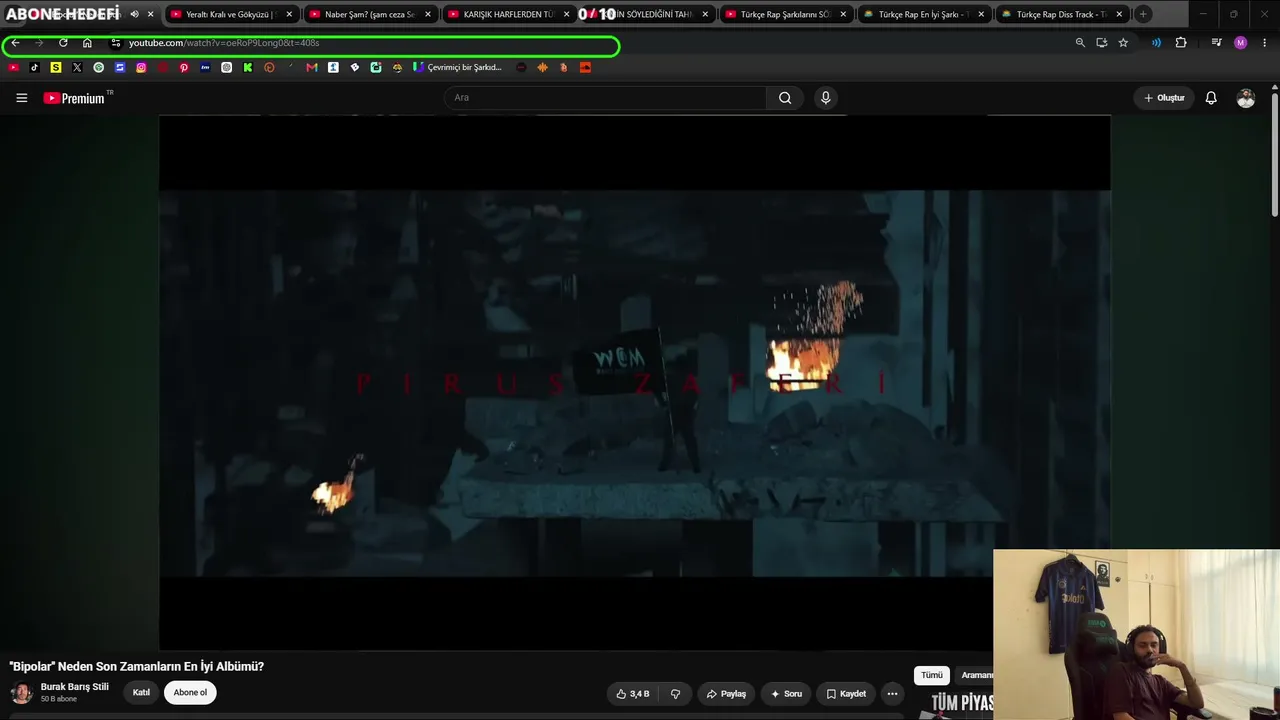The image size is (1280, 720).
Task: Open the YouTube account avatar menu
Action: pos(1245,98)
